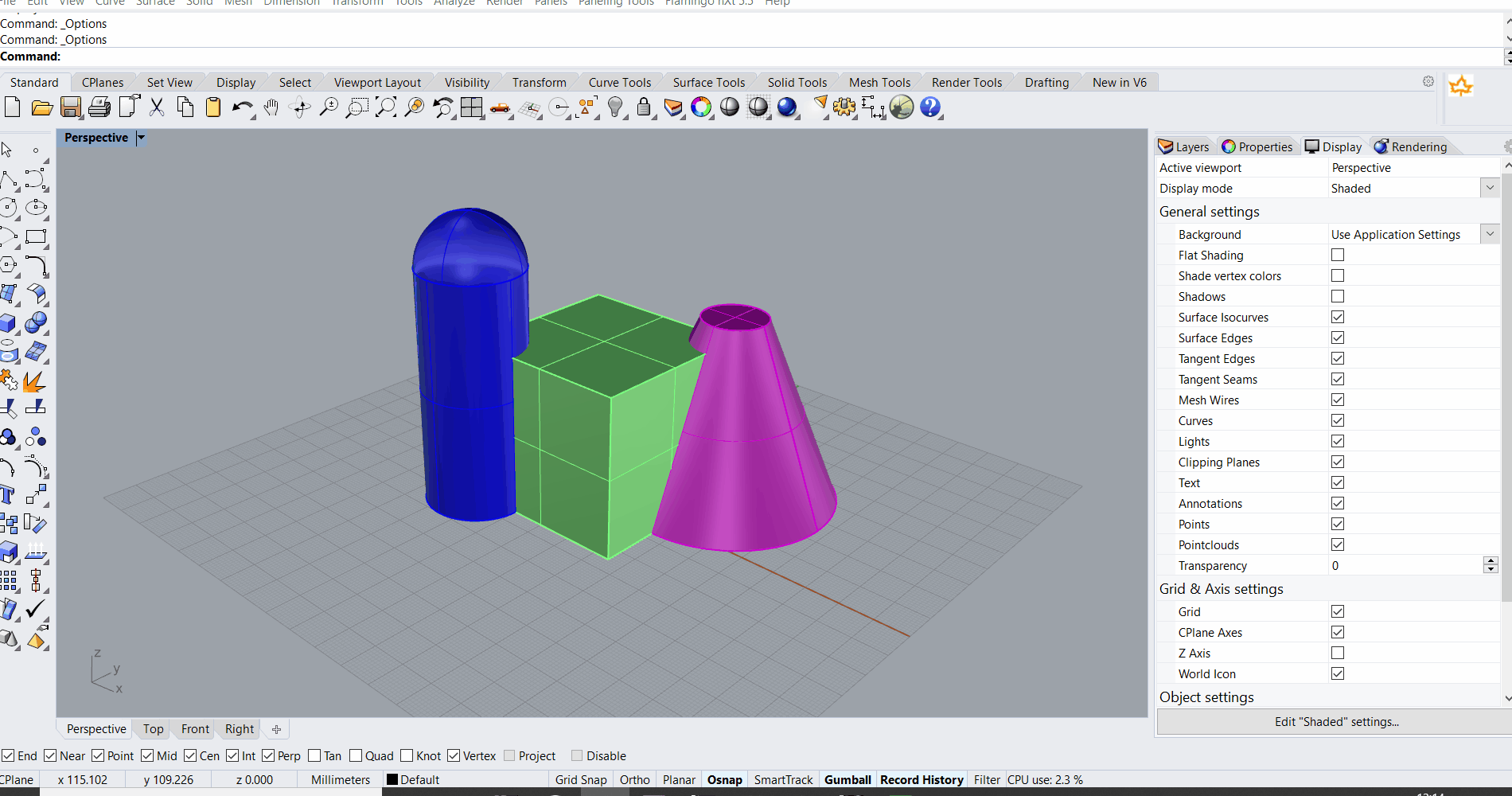Viewport: 1512px width, 796px height.
Task: Enable the Shadows checkbox
Action: coord(1338,296)
